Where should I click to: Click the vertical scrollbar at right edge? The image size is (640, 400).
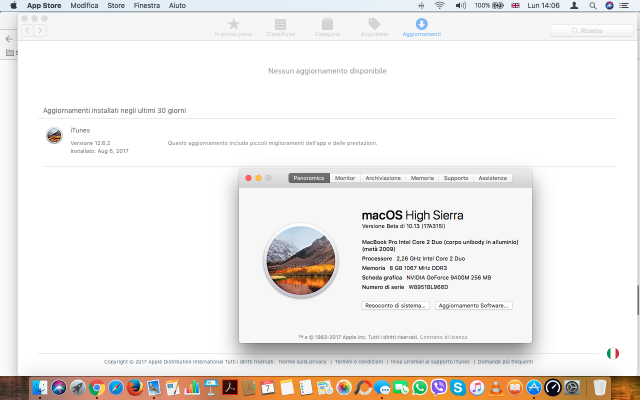[638, 300]
